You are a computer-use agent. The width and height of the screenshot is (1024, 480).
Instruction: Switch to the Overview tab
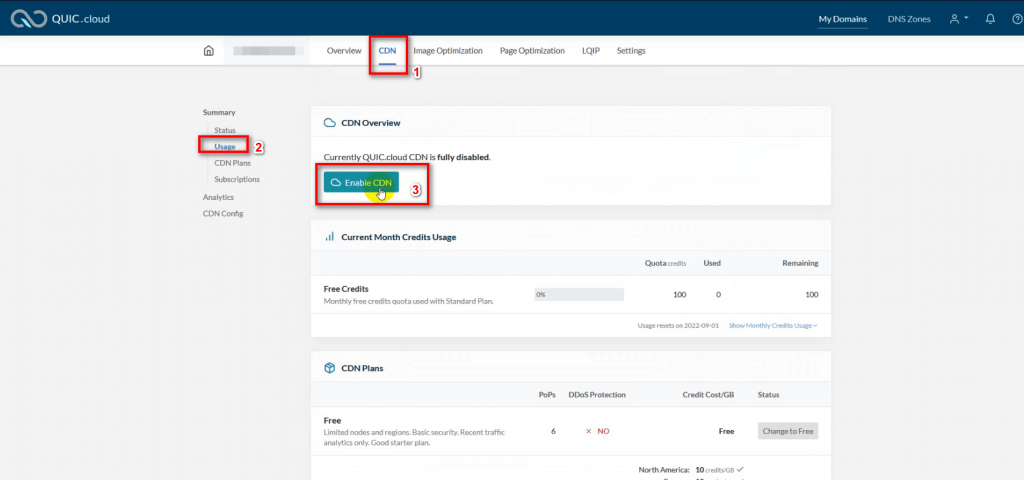344,50
